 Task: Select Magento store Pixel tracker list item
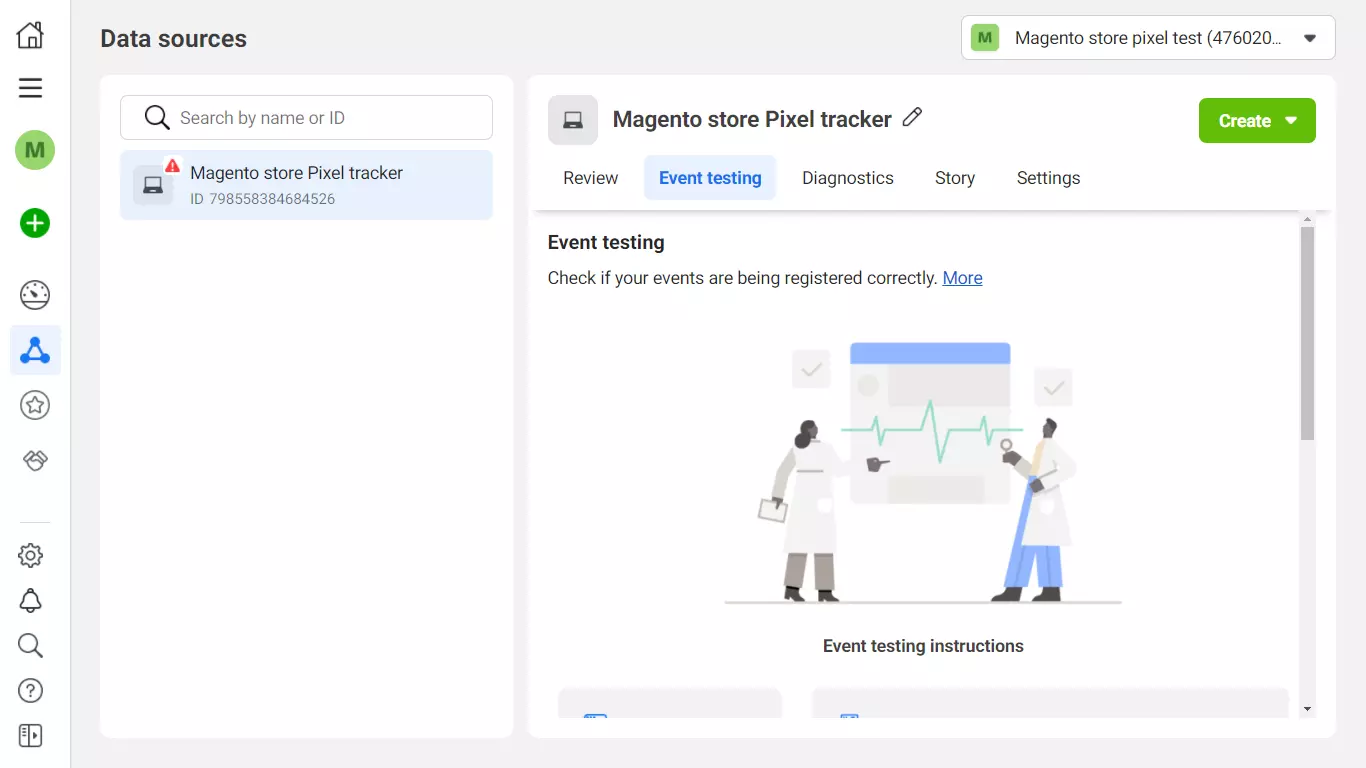click(x=306, y=185)
